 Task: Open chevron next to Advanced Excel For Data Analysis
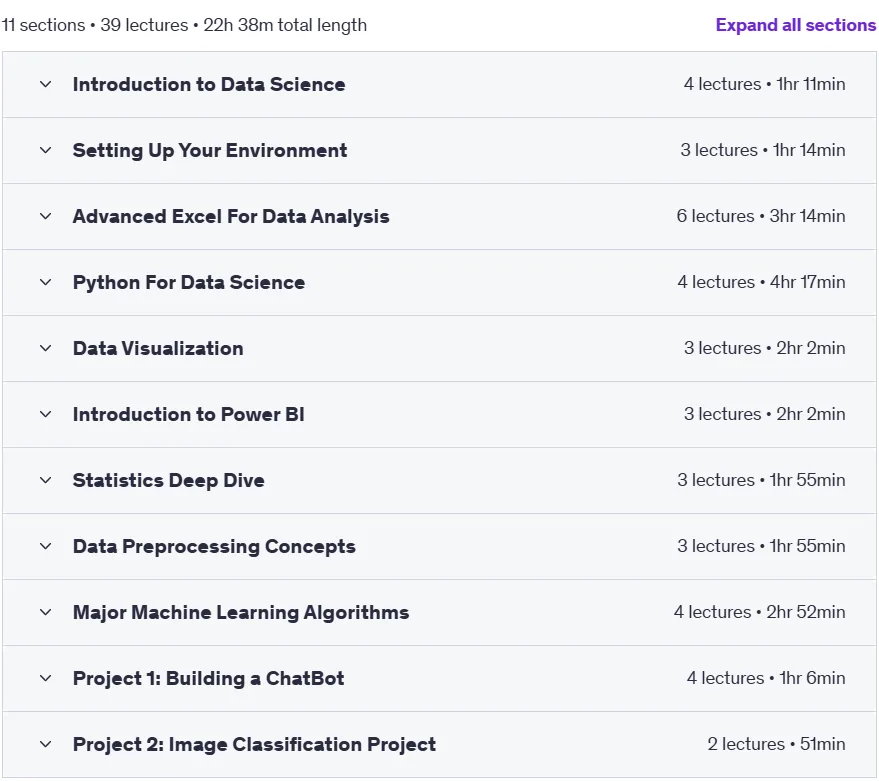(x=46, y=216)
